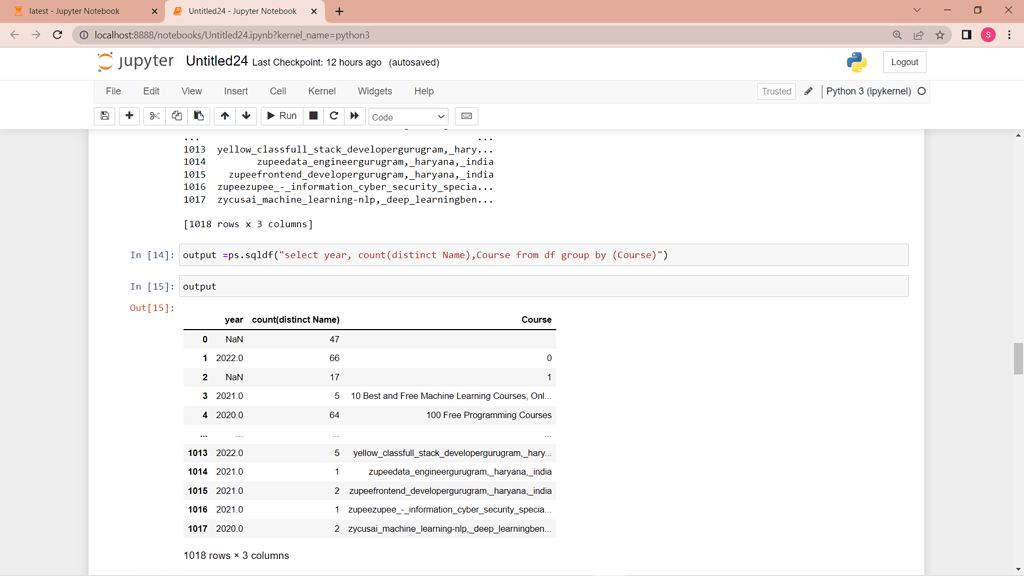
Task: Insert a new cell with the plus icon
Action: [x=128, y=115]
